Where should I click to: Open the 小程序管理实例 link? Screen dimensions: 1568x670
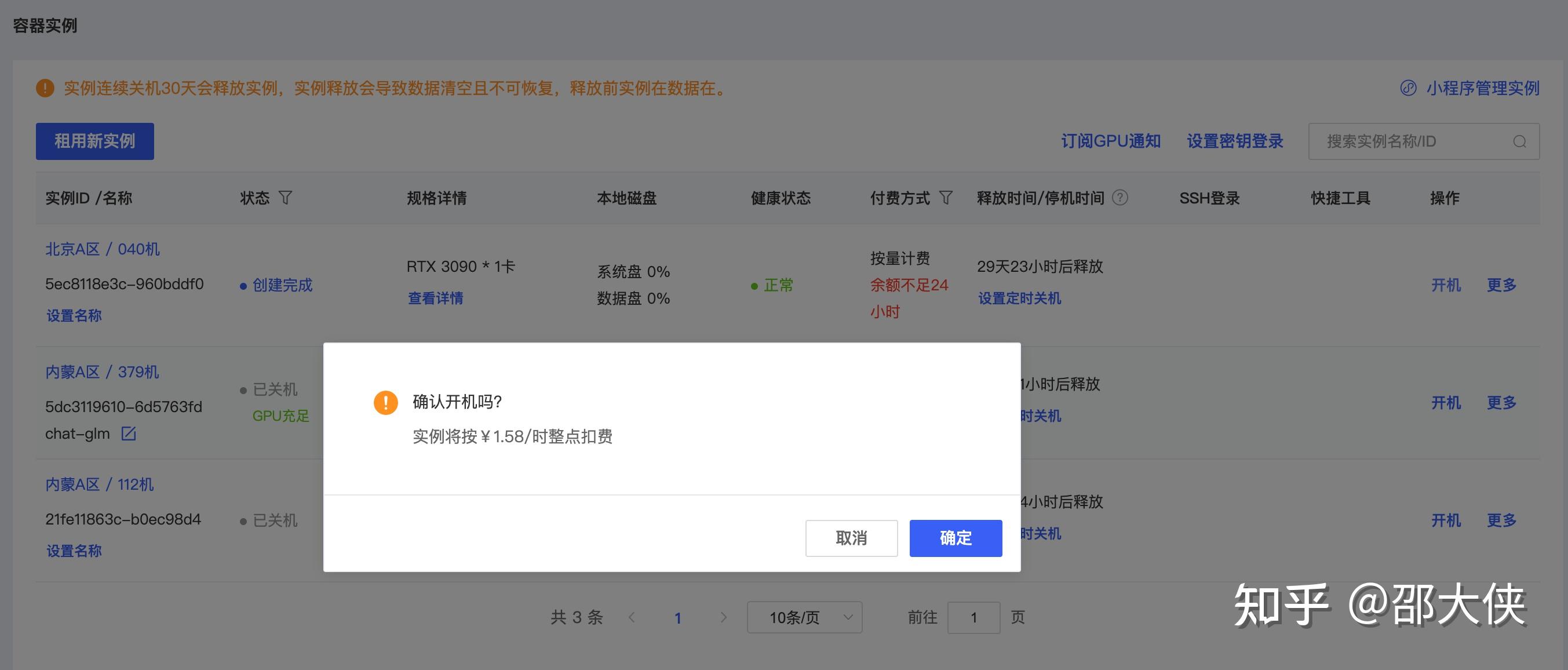1483,88
